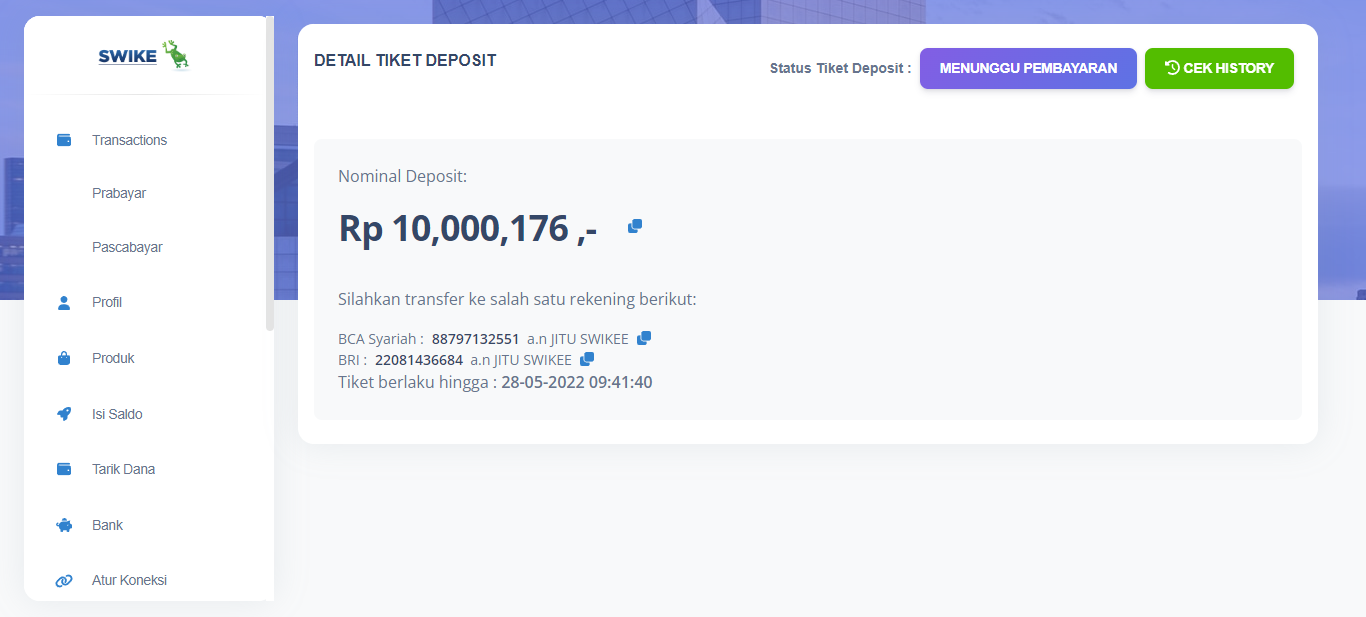Image resolution: width=1366 pixels, height=617 pixels.
Task: Open the Pascabayar submenu item
Action: (x=127, y=247)
